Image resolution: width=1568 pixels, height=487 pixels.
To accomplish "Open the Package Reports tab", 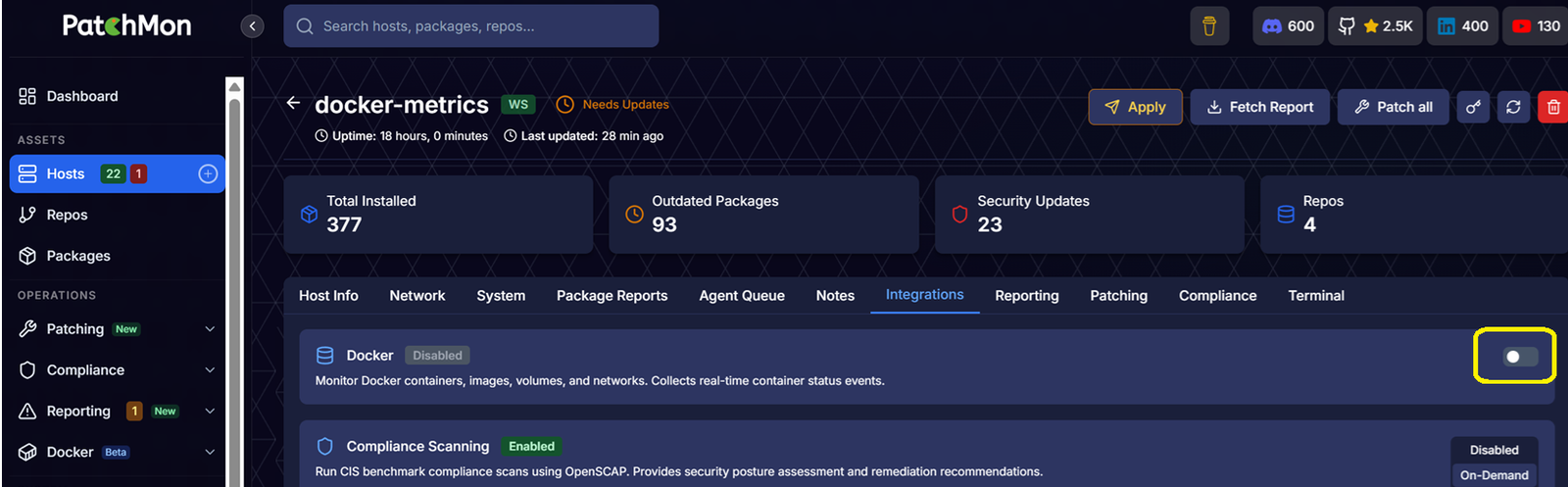I will (x=612, y=296).
